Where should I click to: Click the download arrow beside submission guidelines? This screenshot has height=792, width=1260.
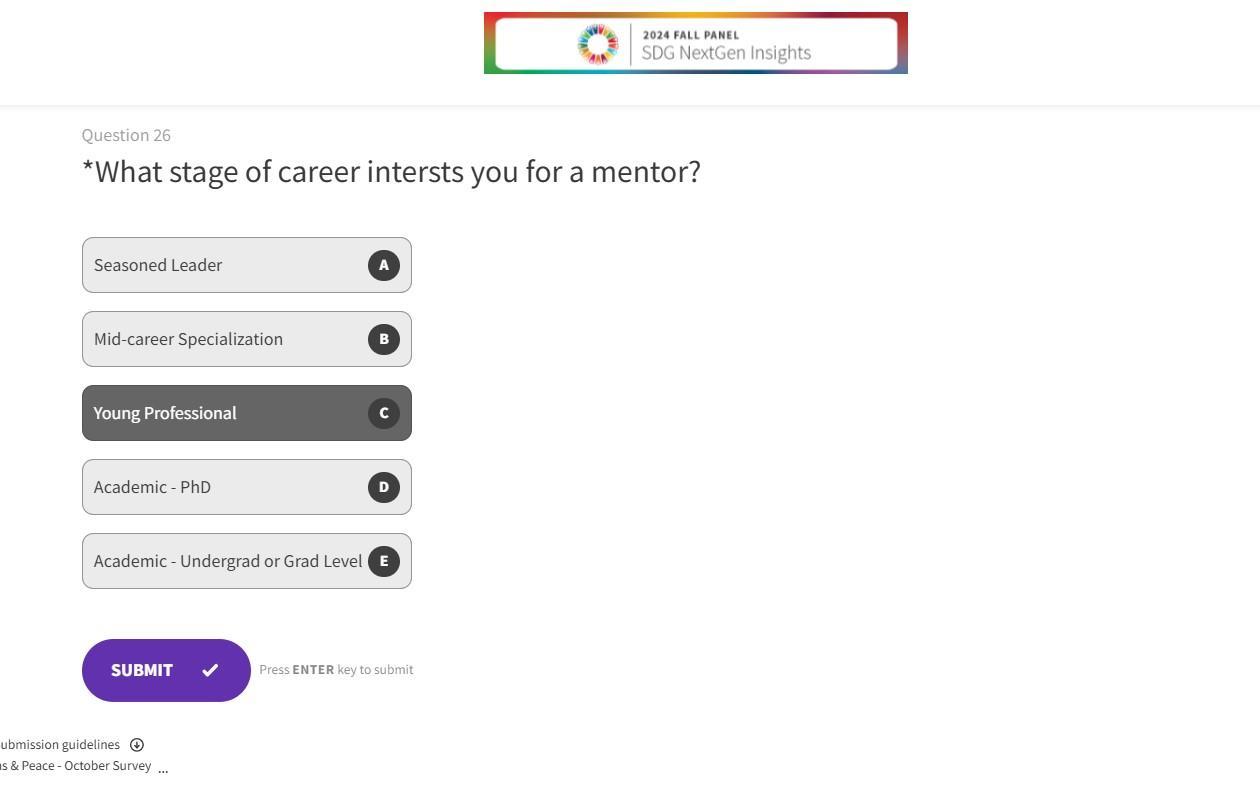click(137, 745)
